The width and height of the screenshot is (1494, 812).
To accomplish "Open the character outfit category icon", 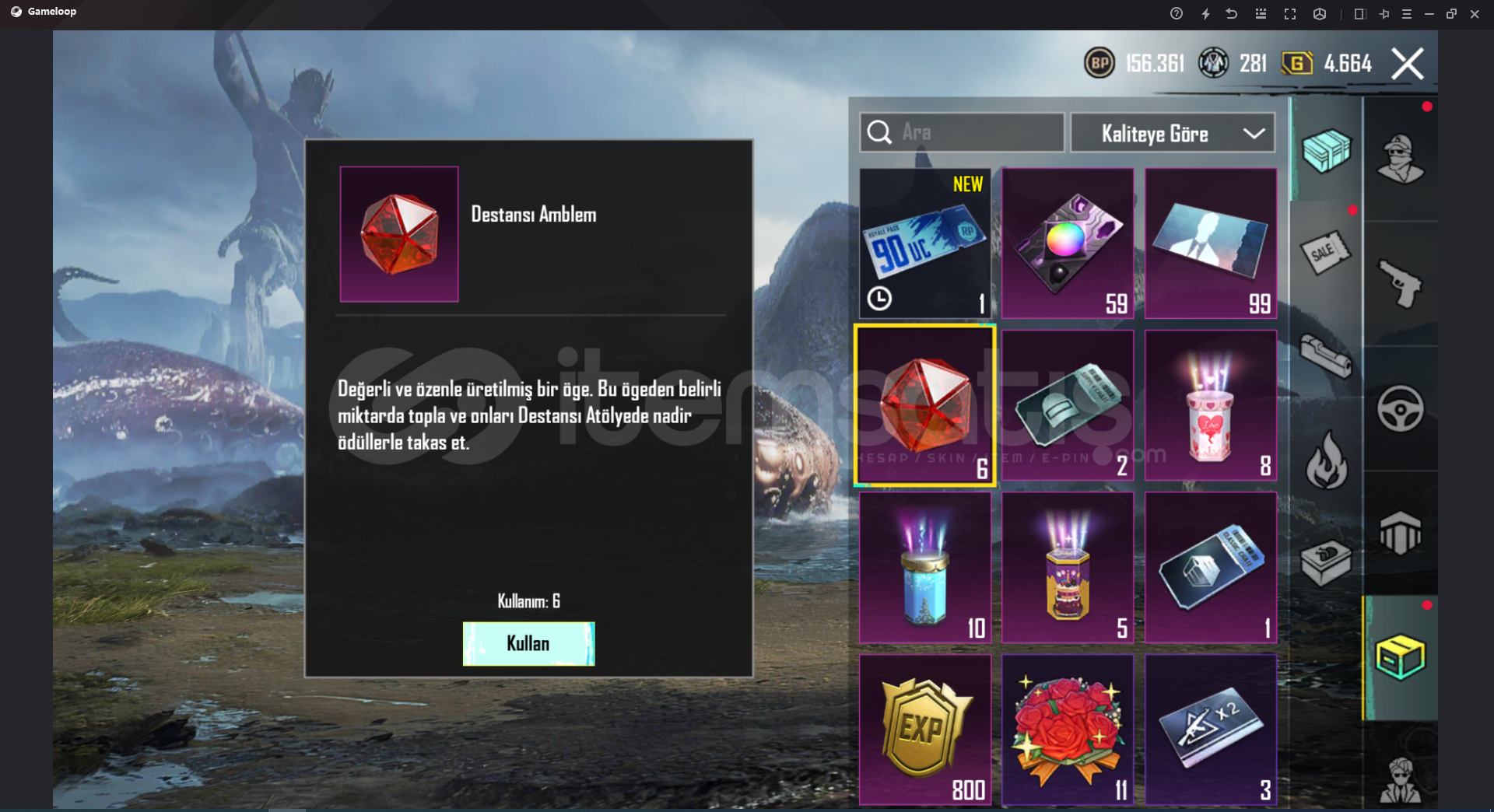I will [1401, 159].
